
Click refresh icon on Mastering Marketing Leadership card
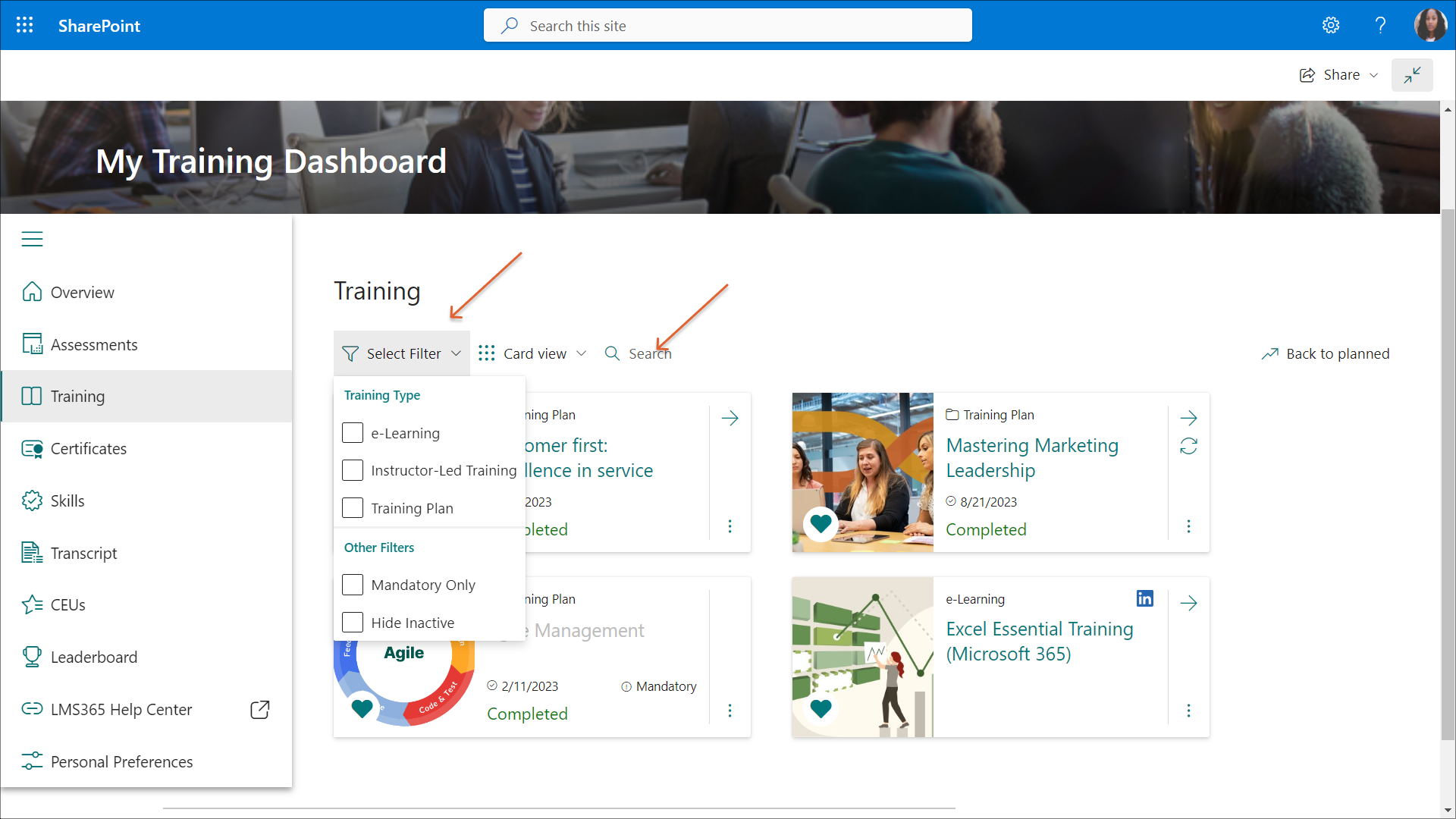coord(1188,447)
